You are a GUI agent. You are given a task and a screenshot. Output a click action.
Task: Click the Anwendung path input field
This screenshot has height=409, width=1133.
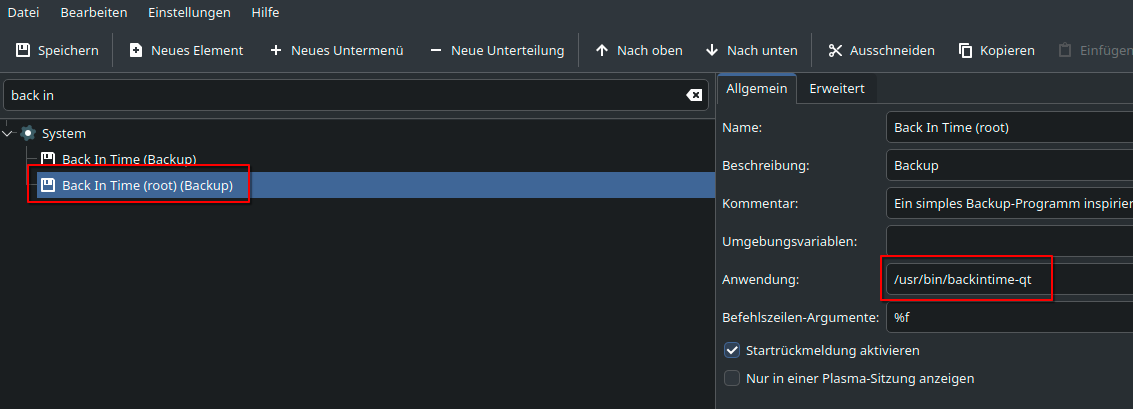[1009, 279]
